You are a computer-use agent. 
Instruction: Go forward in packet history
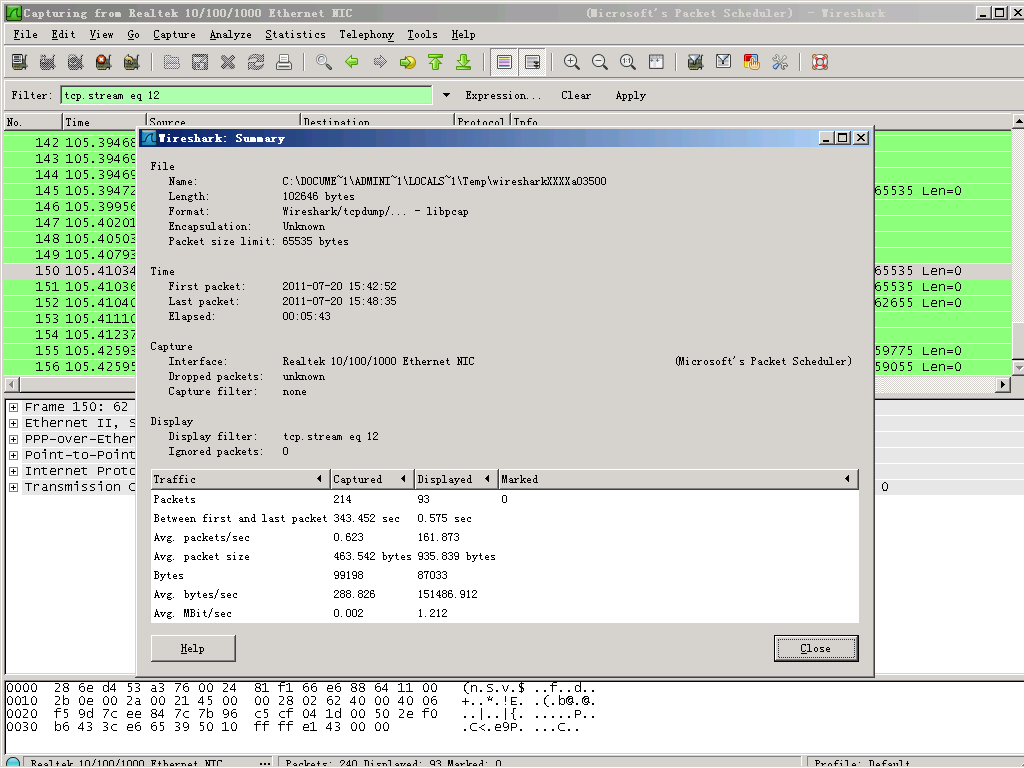380,62
